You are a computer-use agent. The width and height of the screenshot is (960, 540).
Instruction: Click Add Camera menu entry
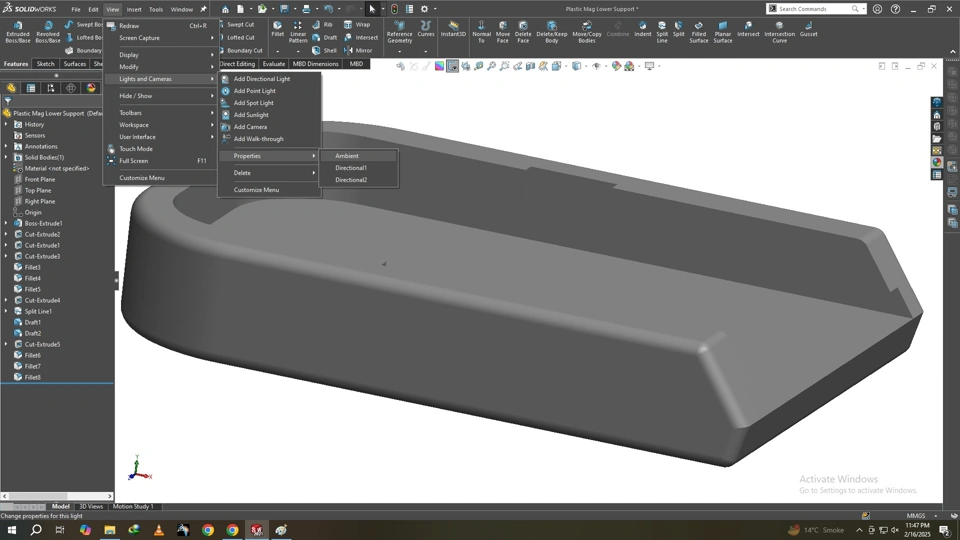tap(250, 127)
